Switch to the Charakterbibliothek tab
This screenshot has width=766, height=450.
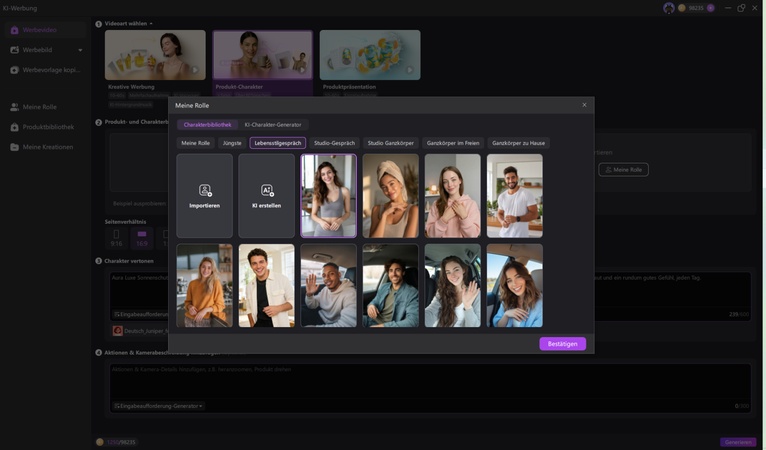(x=207, y=125)
